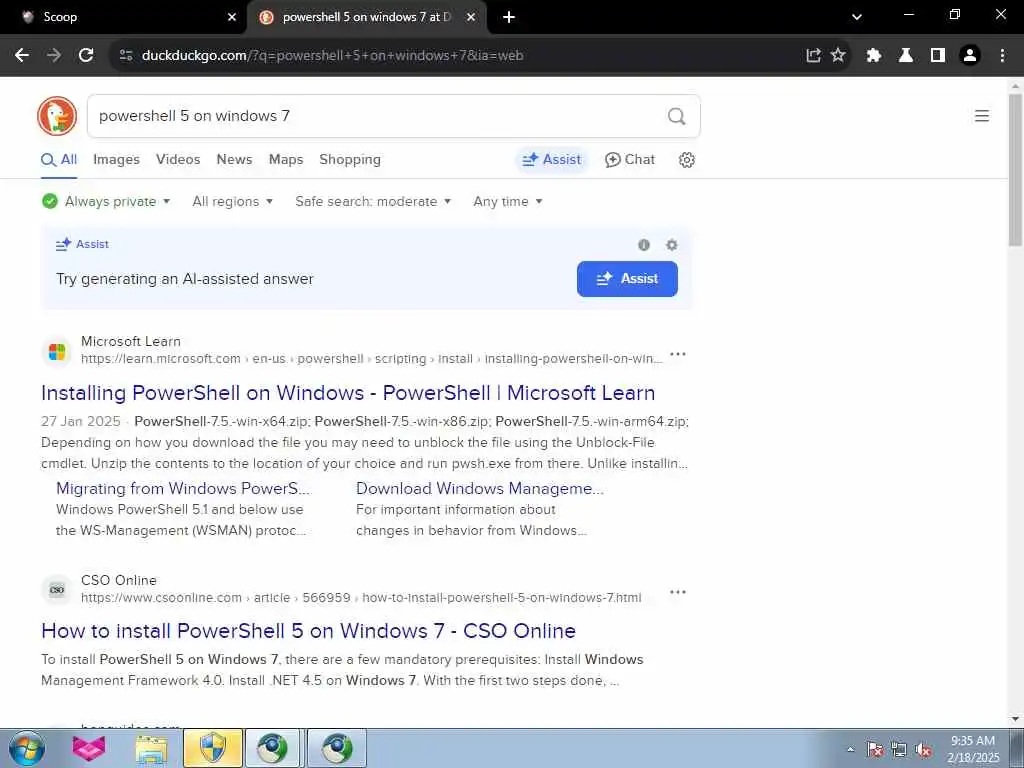Open the tab search chevron

[x=857, y=18]
